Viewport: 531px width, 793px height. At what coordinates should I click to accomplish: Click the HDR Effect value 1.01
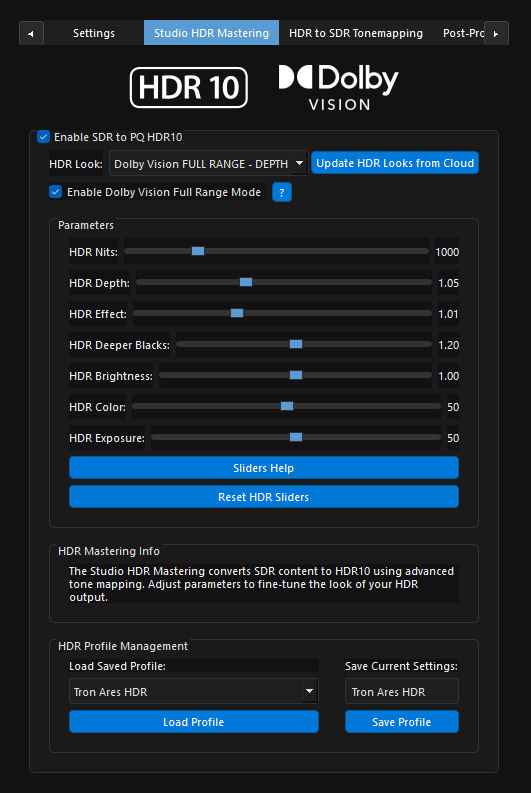pos(449,314)
